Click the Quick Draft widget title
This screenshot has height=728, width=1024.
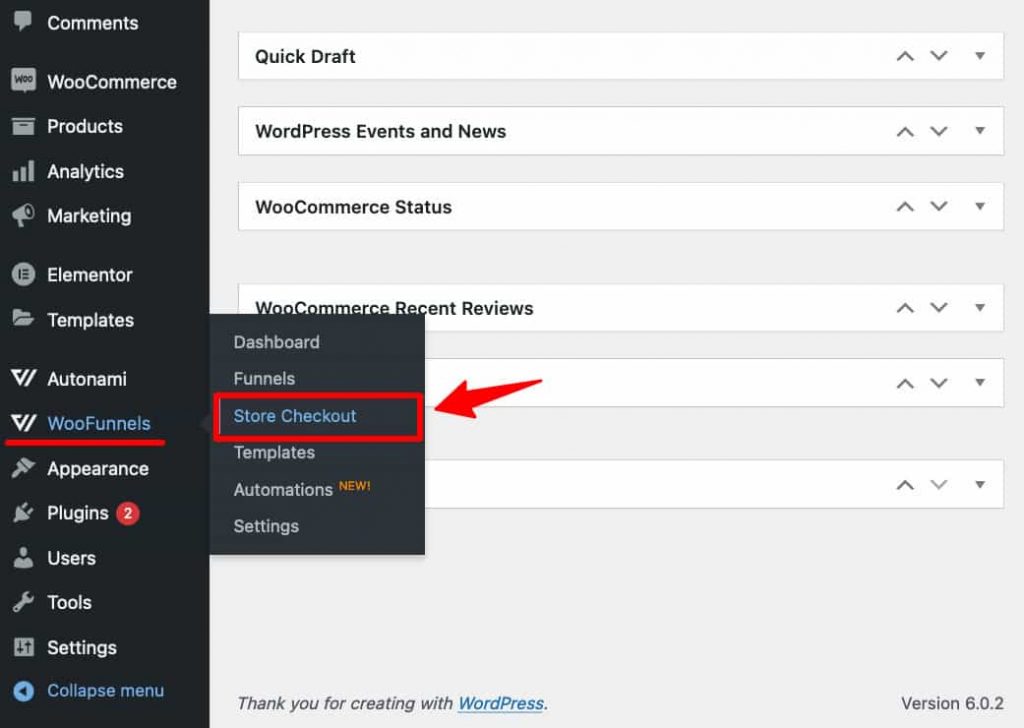(x=305, y=57)
